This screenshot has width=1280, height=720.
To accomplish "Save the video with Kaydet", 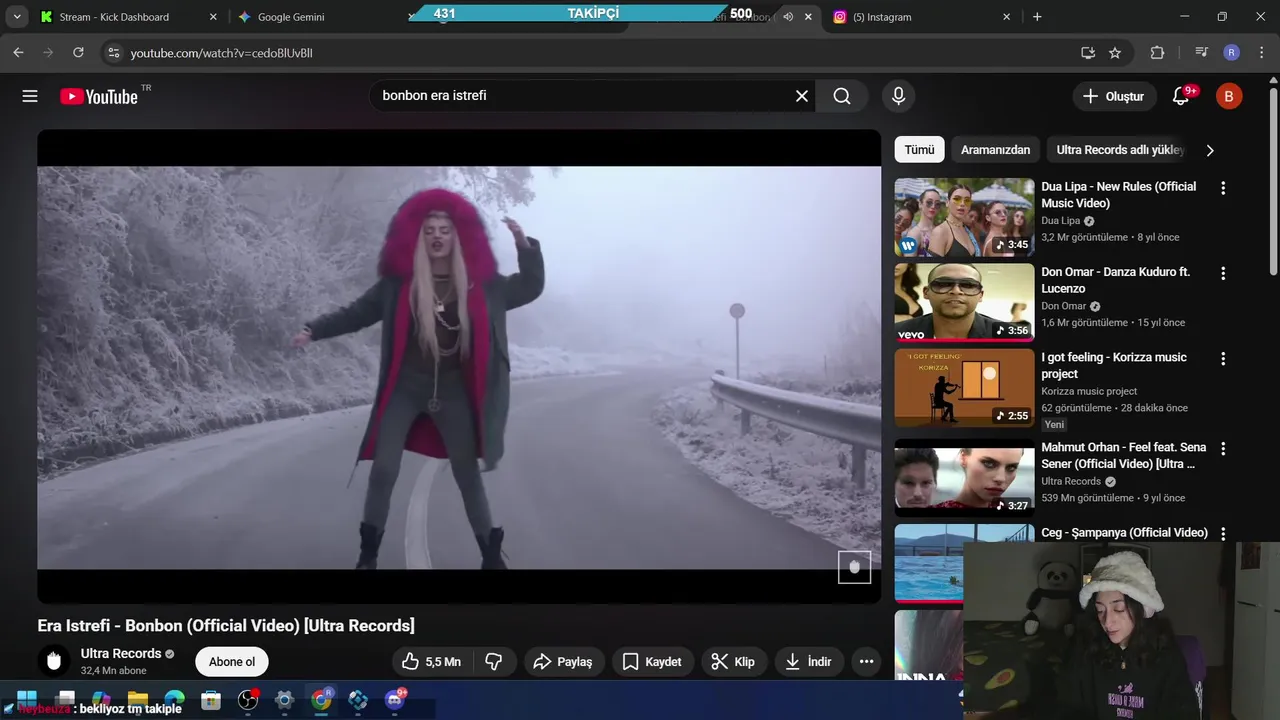I will coord(652,662).
